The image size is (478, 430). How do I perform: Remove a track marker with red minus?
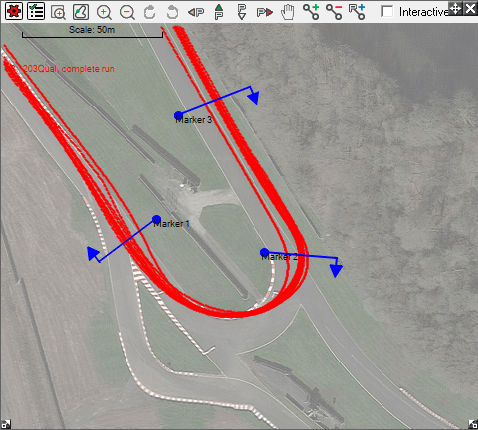click(x=334, y=12)
